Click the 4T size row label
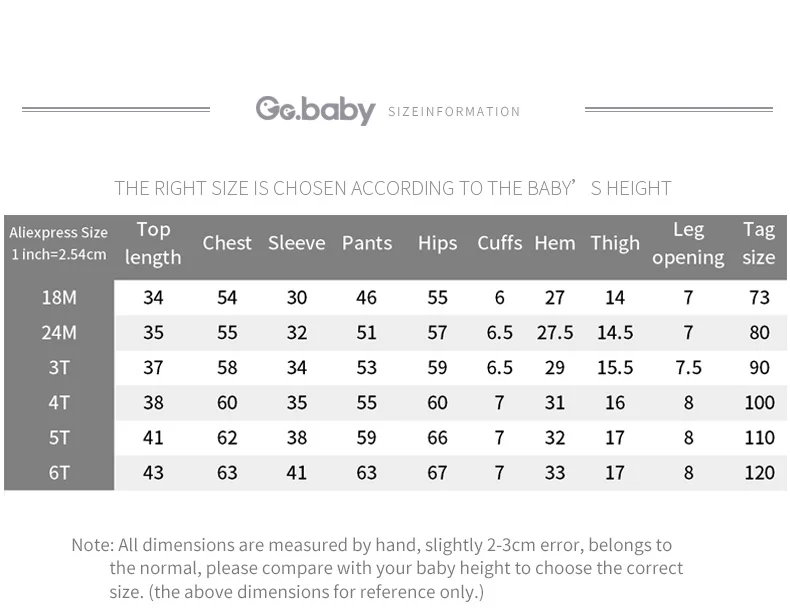This screenshot has height=615, width=790. pyautogui.click(x=59, y=403)
